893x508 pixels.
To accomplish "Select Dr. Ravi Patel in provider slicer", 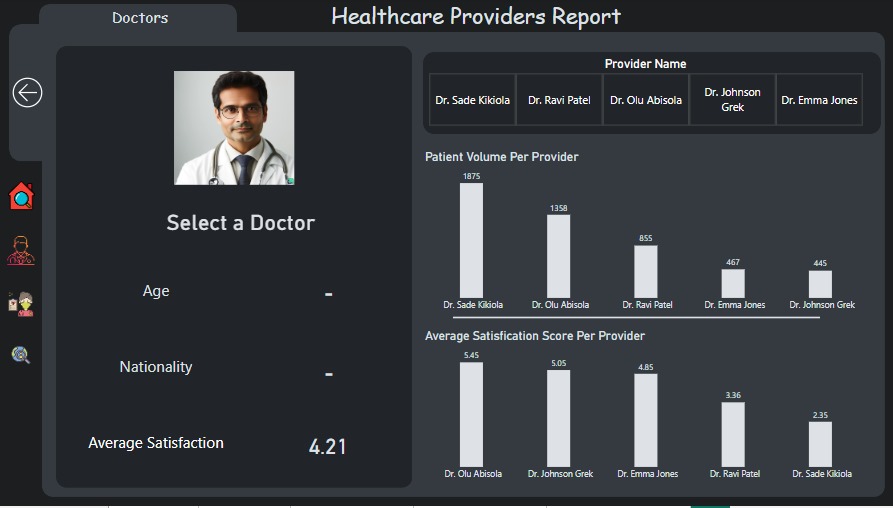I will pos(559,100).
